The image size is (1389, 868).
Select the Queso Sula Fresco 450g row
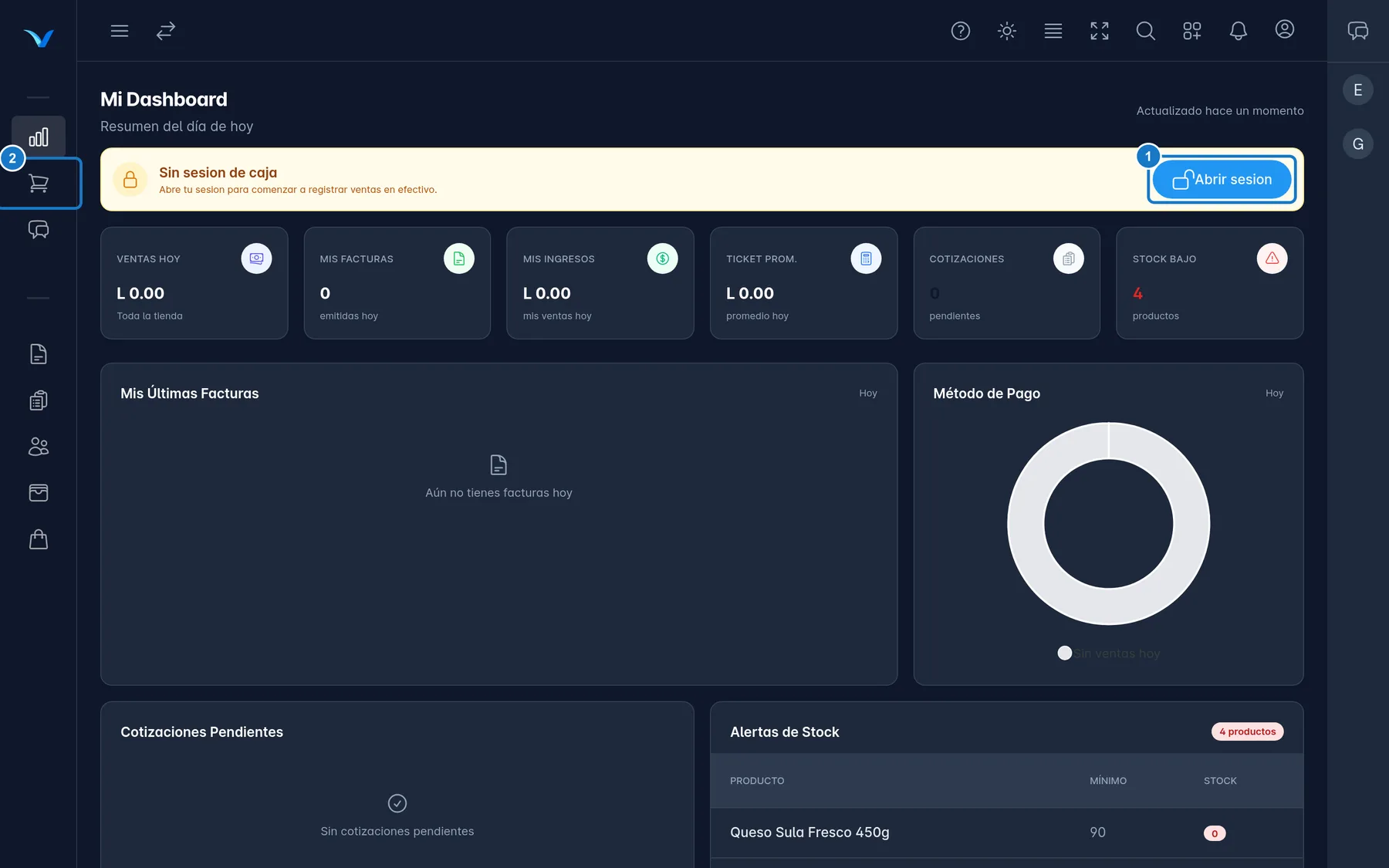[1007, 833]
